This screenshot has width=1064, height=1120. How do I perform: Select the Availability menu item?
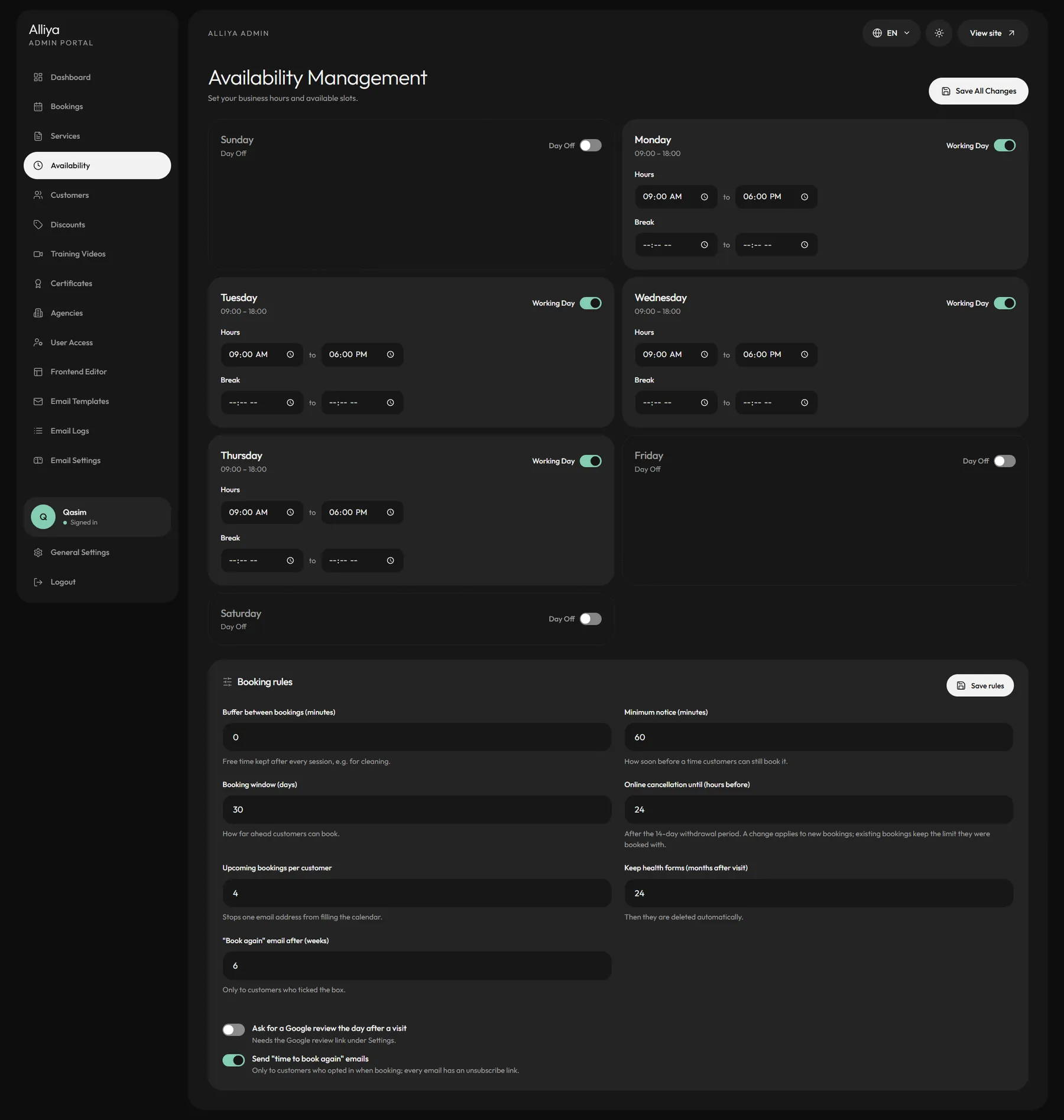click(x=97, y=165)
